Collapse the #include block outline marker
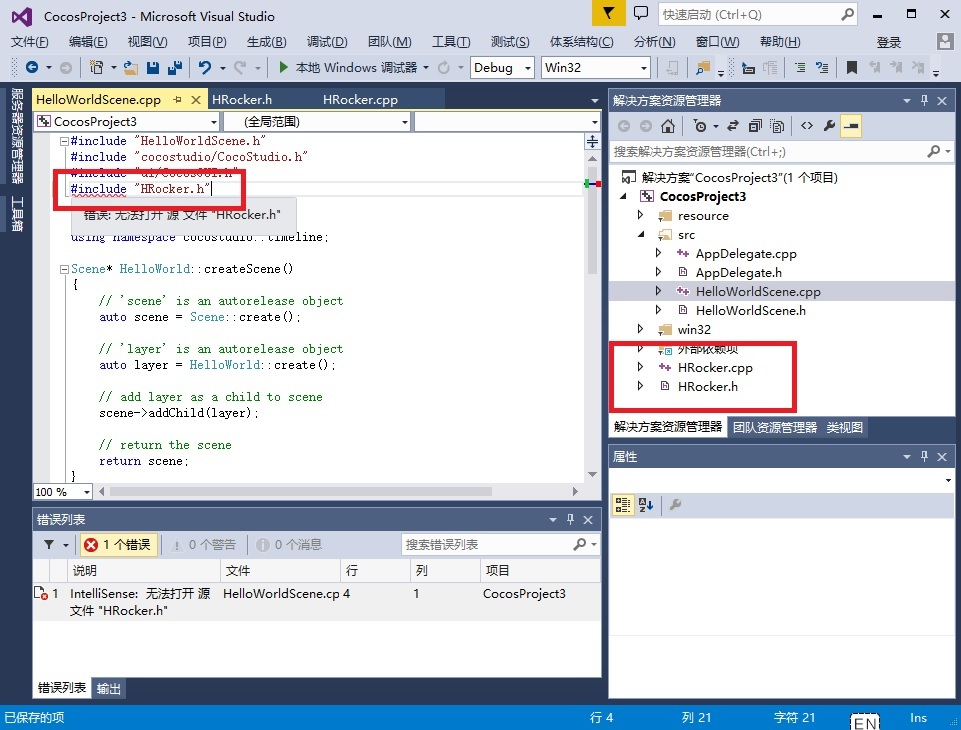Image resolution: width=961 pixels, height=730 pixels. [x=64, y=141]
